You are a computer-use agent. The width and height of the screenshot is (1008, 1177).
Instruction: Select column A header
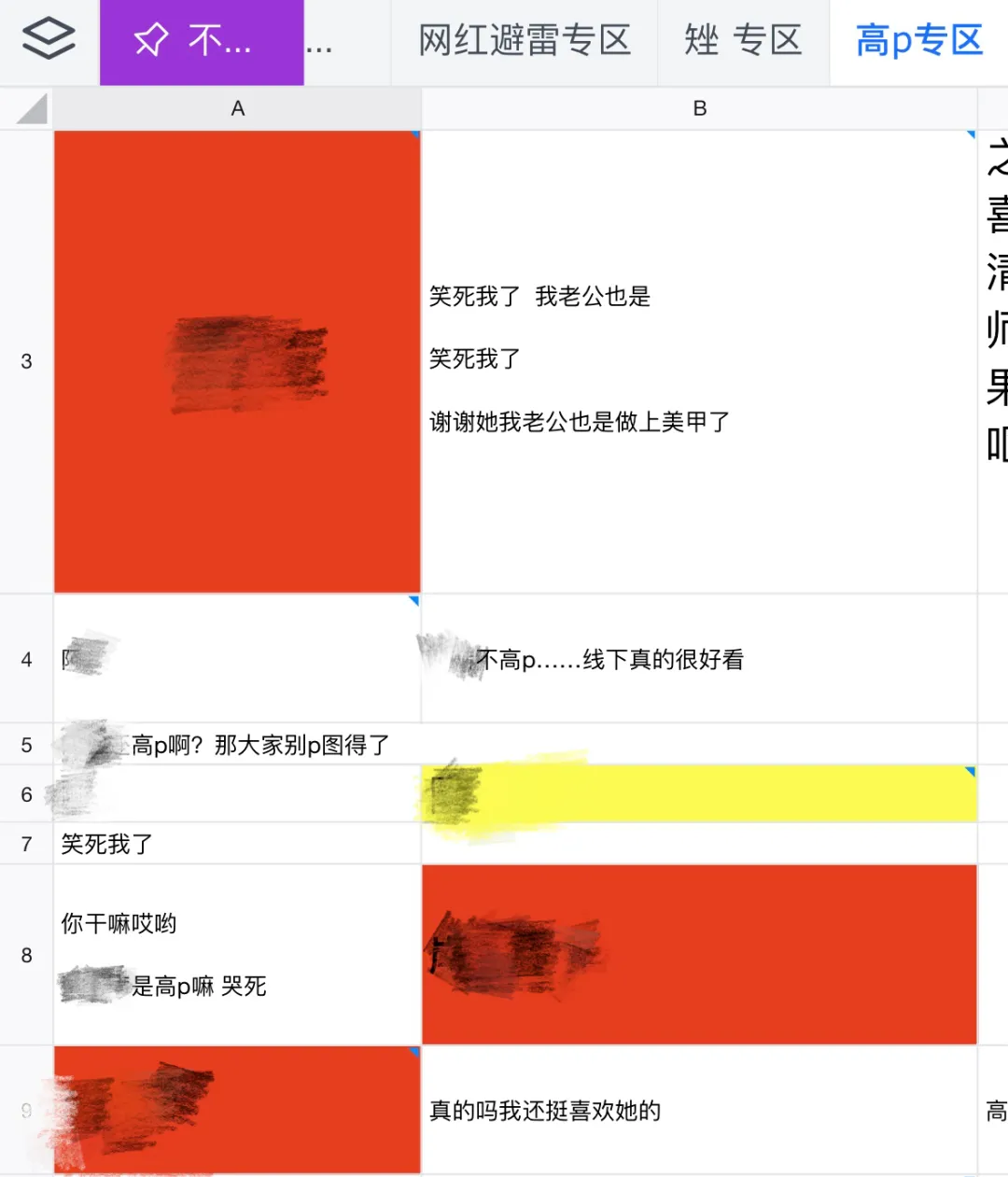click(237, 109)
